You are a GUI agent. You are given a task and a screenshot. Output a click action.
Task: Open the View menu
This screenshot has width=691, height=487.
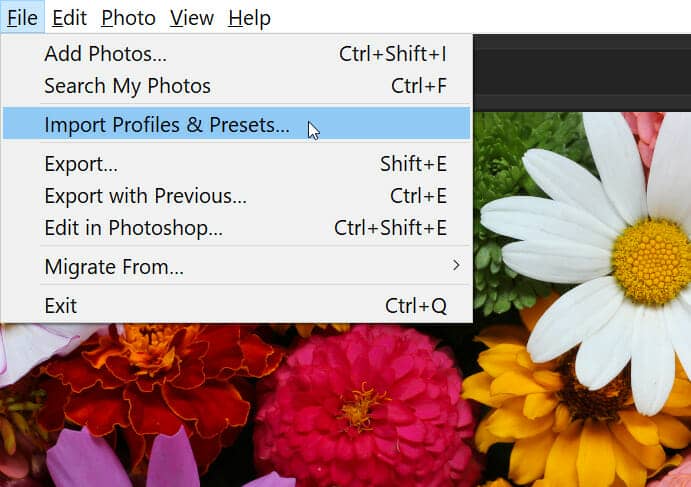(x=192, y=18)
